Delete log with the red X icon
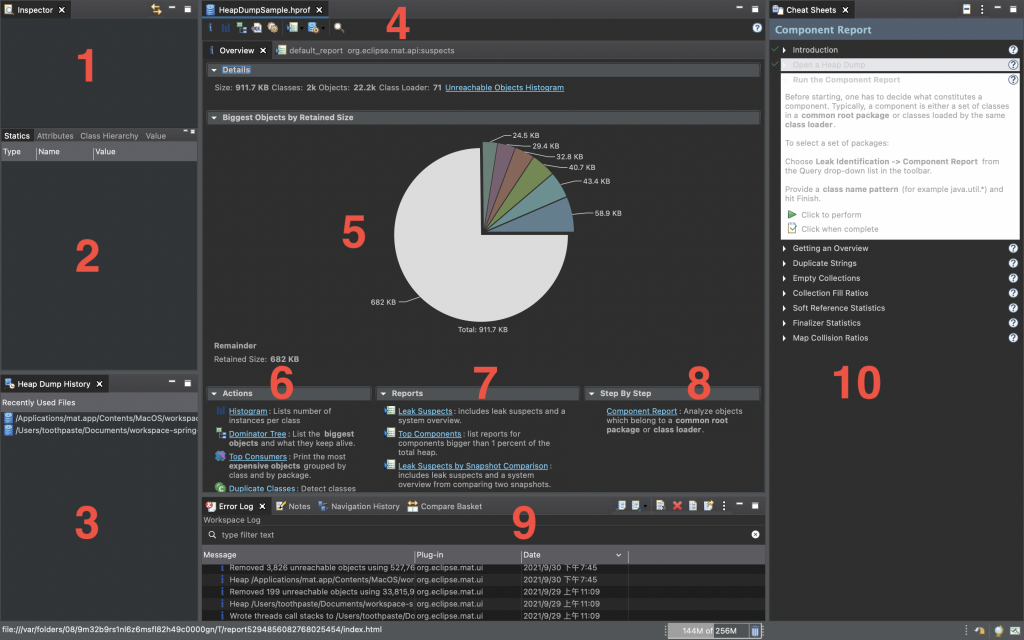Viewport: 1024px width, 640px height. 677,505
